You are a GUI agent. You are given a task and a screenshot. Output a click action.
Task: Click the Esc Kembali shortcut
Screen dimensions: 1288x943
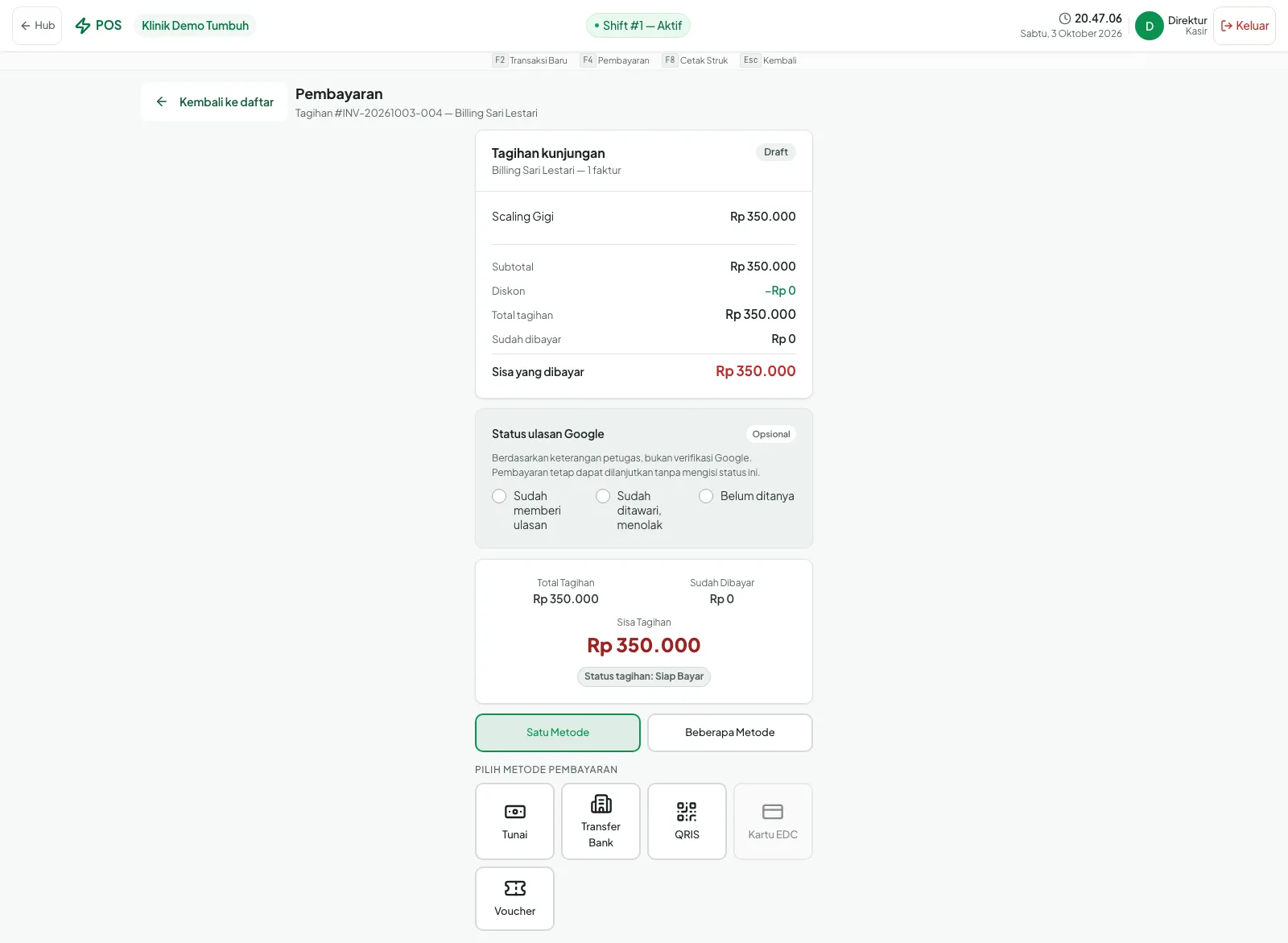coord(768,60)
